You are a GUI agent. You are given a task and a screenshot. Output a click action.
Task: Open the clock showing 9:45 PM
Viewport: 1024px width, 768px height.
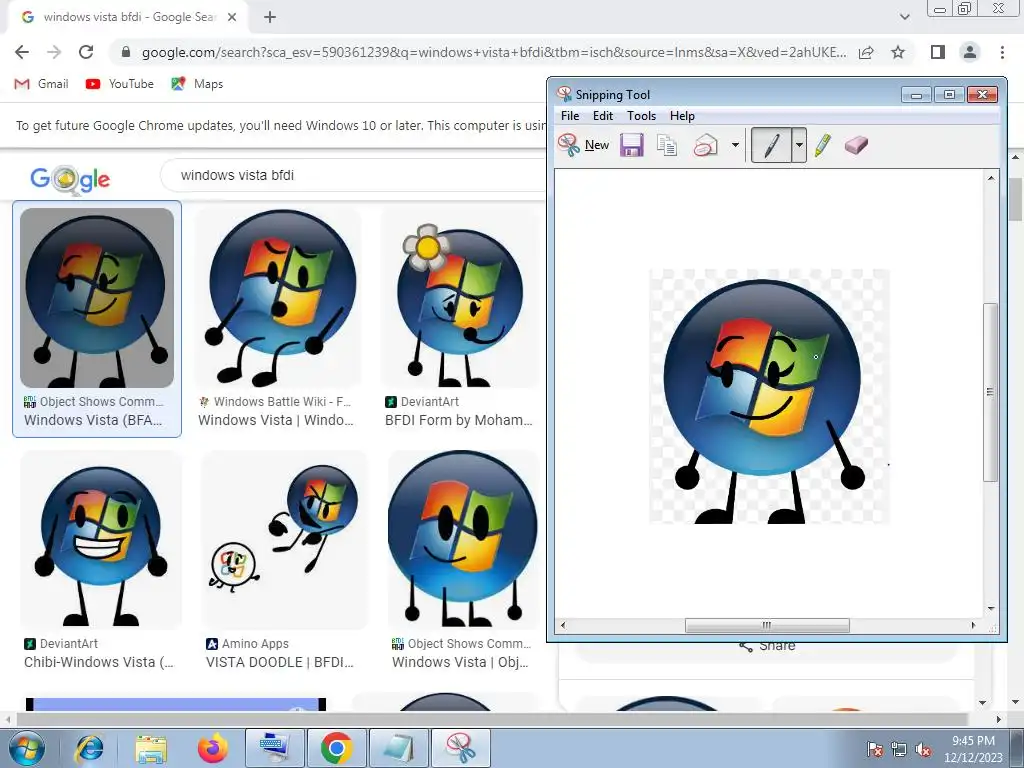973,749
